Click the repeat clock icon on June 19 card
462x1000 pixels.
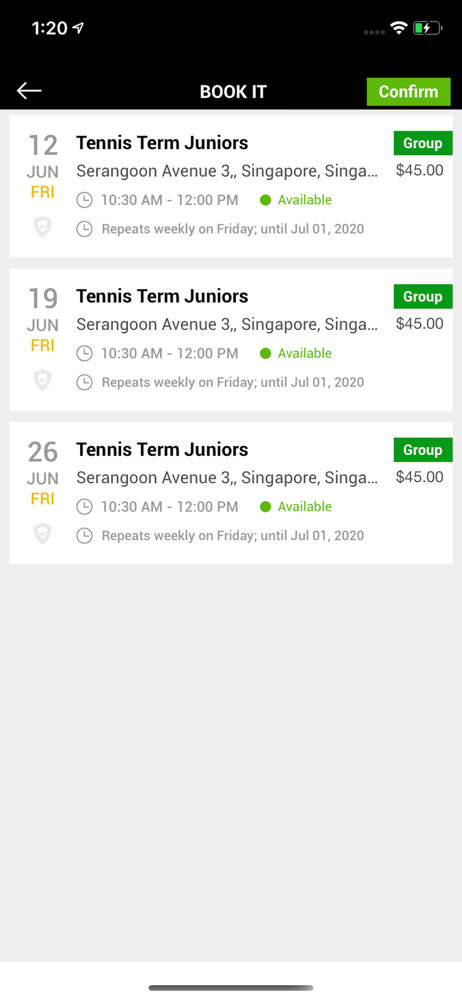pyautogui.click(x=84, y=382)
